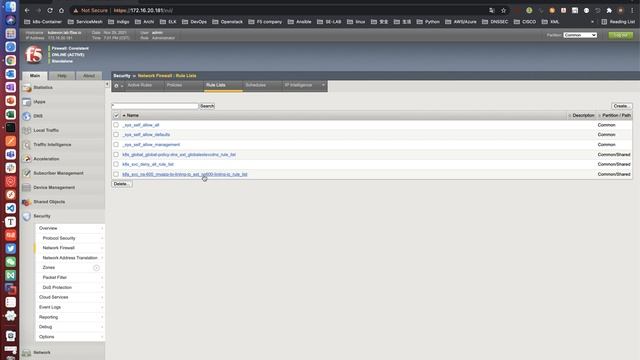Open WeChat from the dock
Viewport: 640px width, 360px height.
pyautogui.click(x=11, y=262)
